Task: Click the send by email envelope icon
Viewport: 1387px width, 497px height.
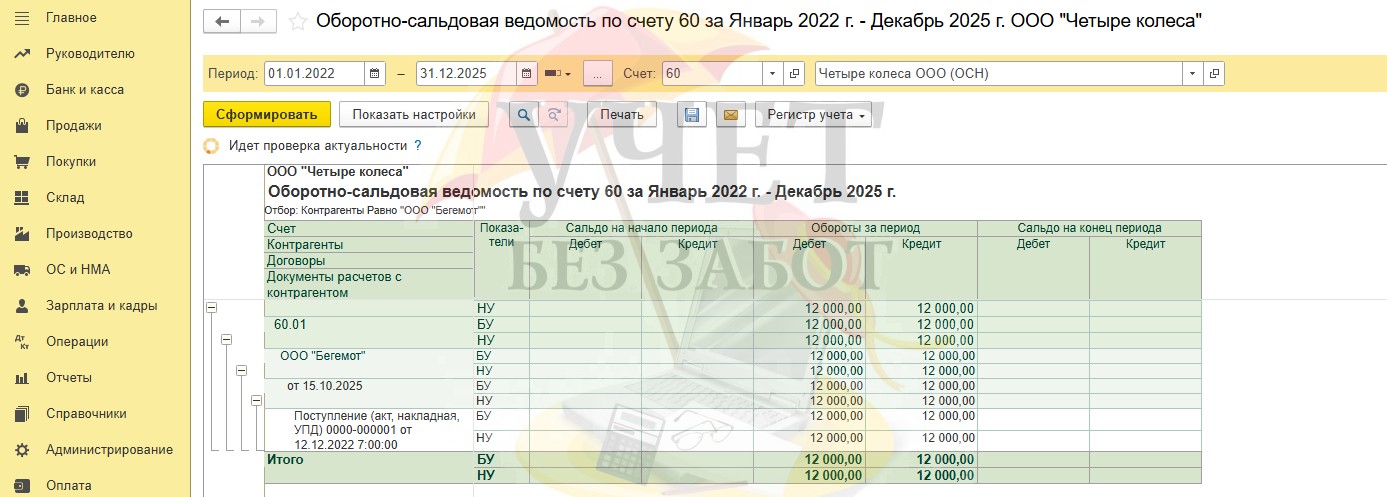Action: [730, 114]
